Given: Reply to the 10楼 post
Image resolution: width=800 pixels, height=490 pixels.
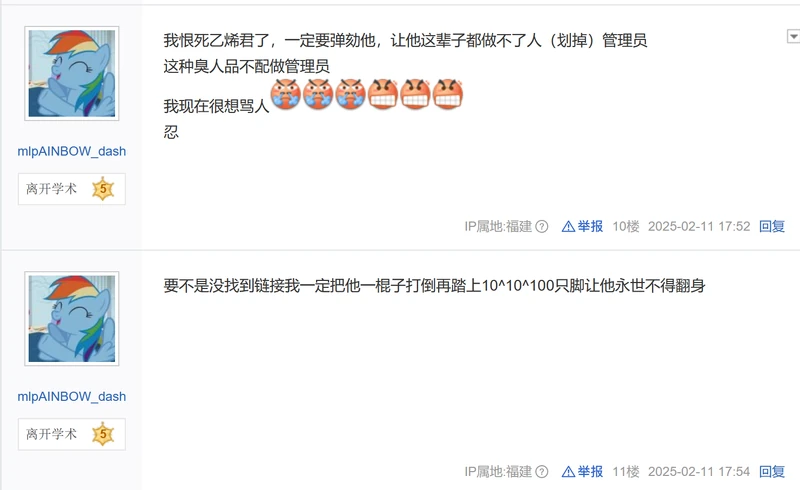Looking at the screenshot, I should 771,226.
